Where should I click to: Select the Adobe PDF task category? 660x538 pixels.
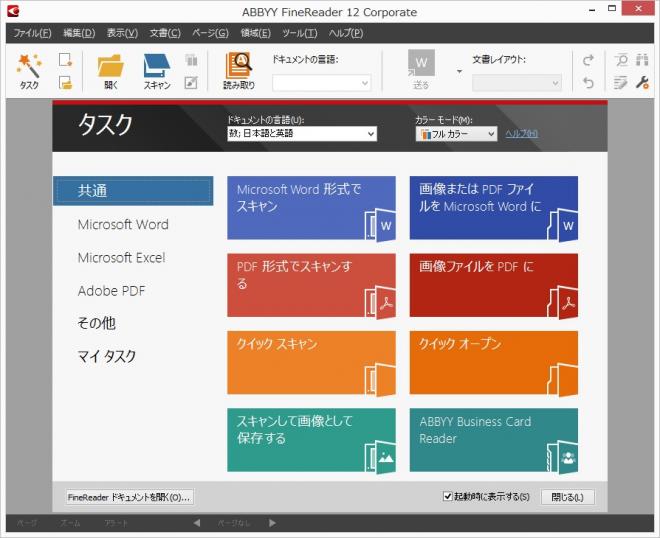(x=111, y=290)
